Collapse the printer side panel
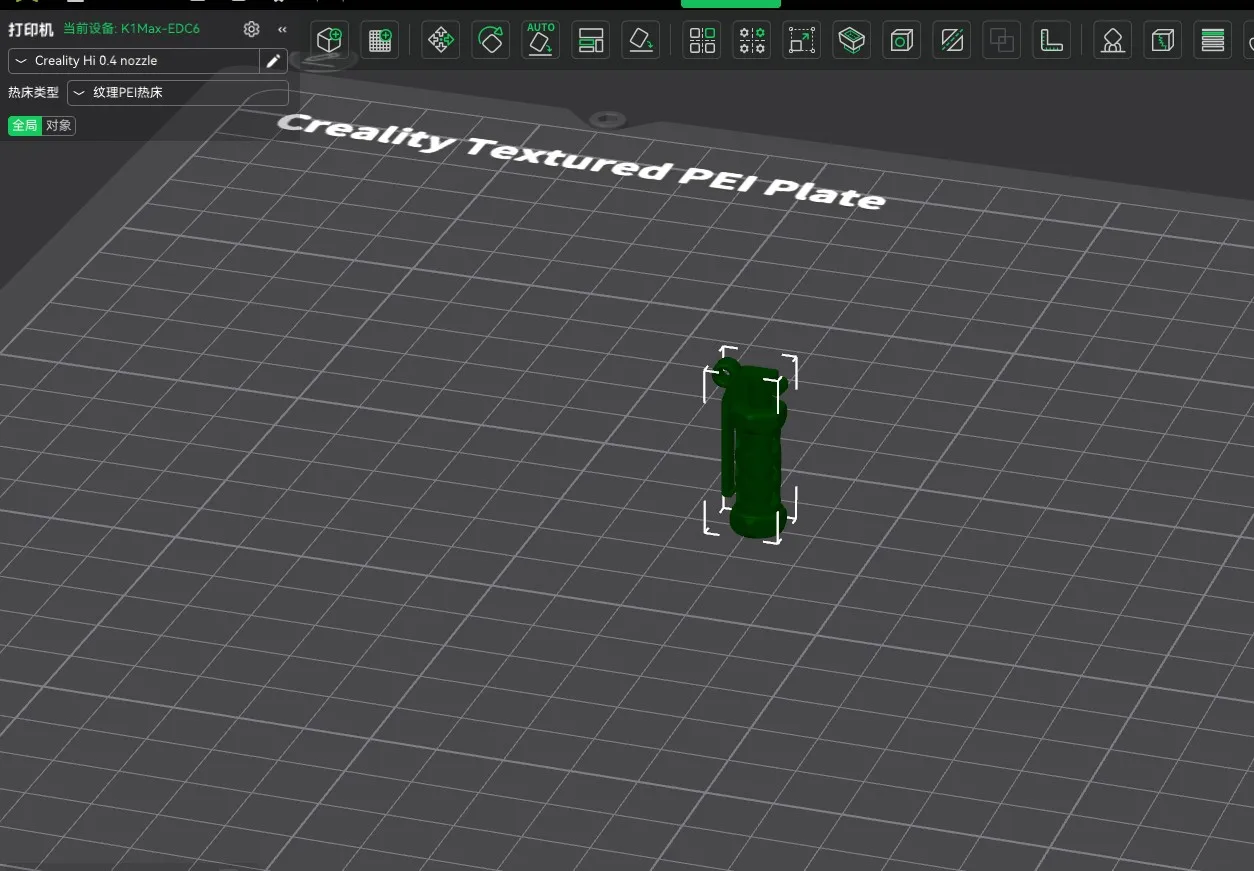This screenshot has width=1254, height=871. click(282, 29)
